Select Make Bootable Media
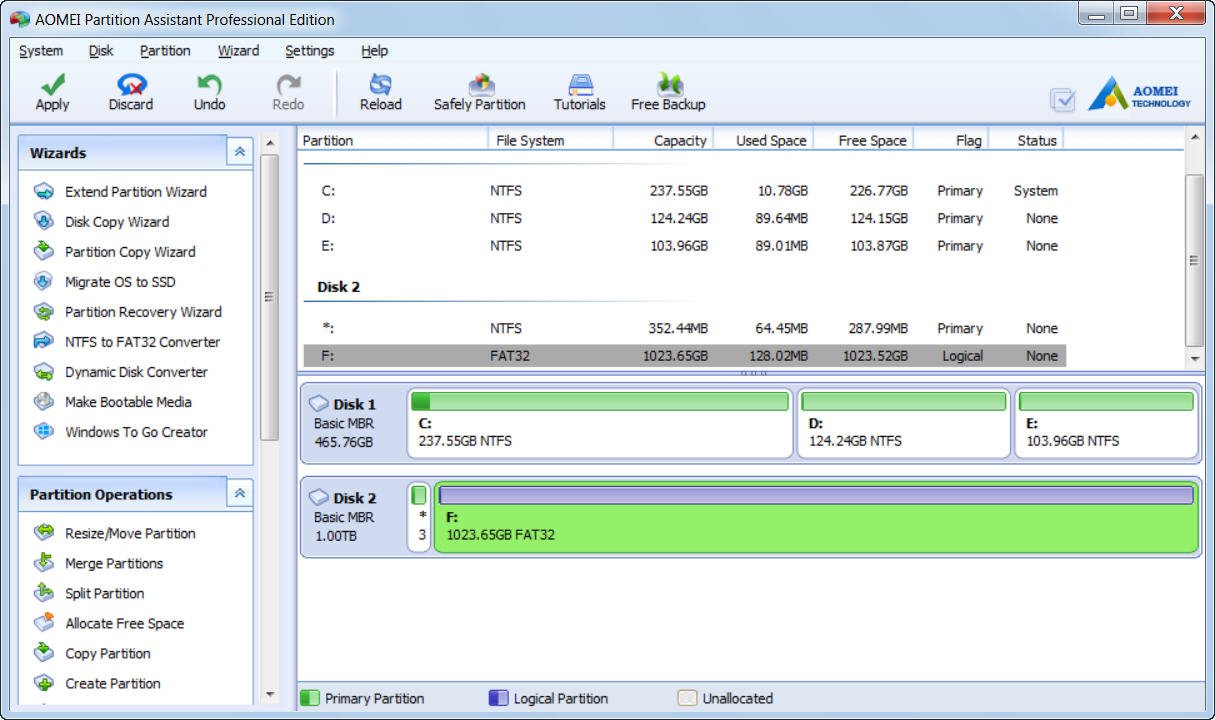The image size is (1215, 720). [x=128, y=402]
